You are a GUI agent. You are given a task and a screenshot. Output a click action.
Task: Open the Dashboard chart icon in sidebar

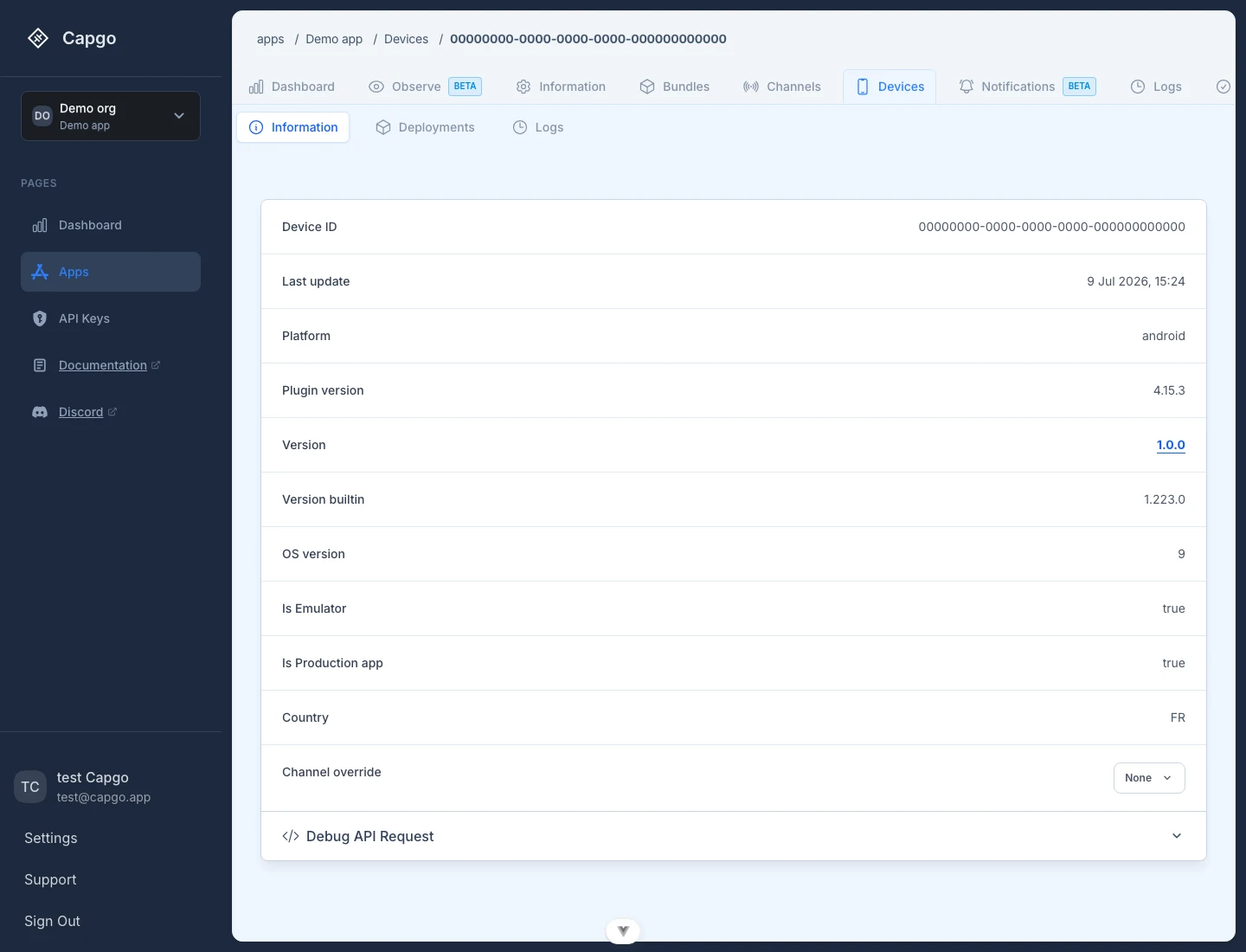40,225
